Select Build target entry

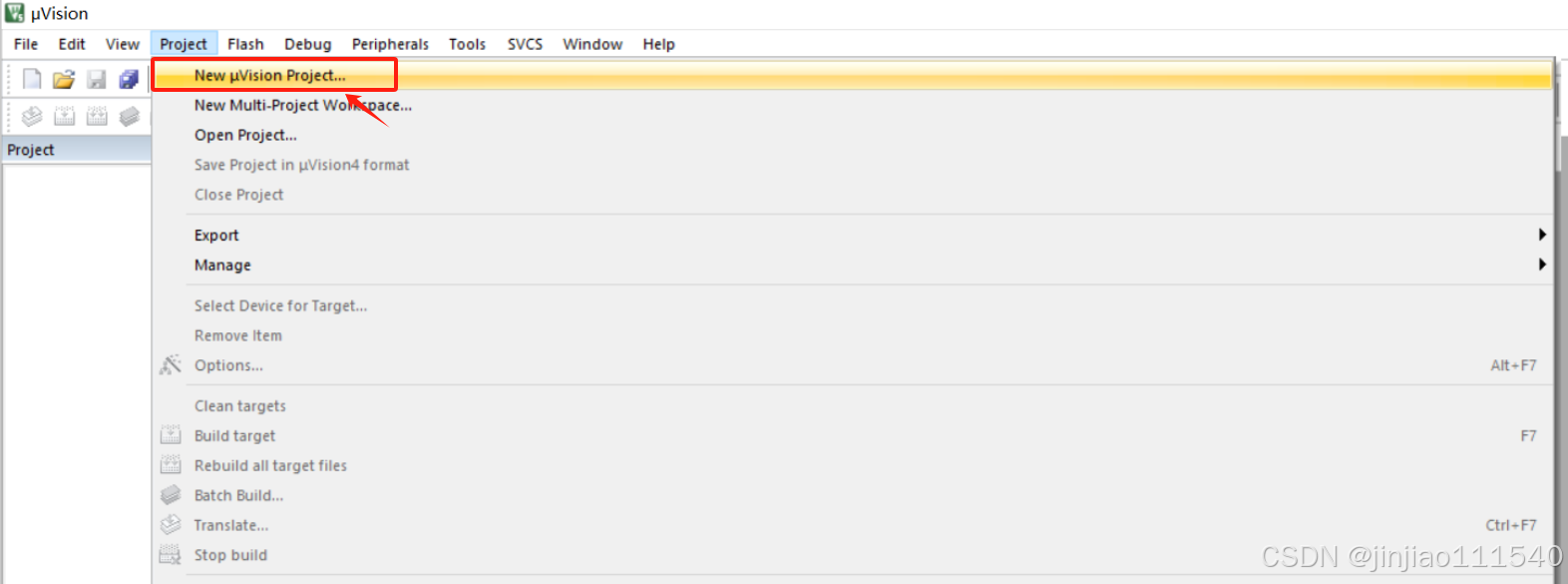pyautogui.click(x=853, y=435)
